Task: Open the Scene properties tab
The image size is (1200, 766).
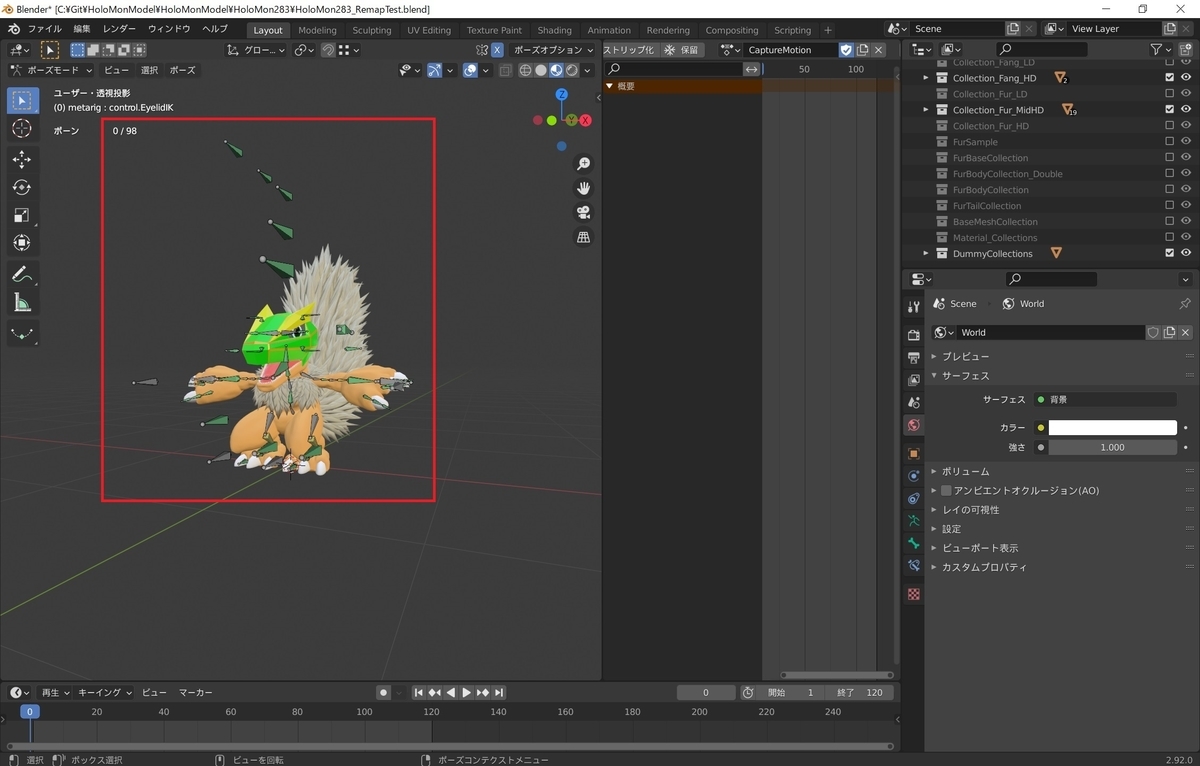Action: [x=913, y=402]
